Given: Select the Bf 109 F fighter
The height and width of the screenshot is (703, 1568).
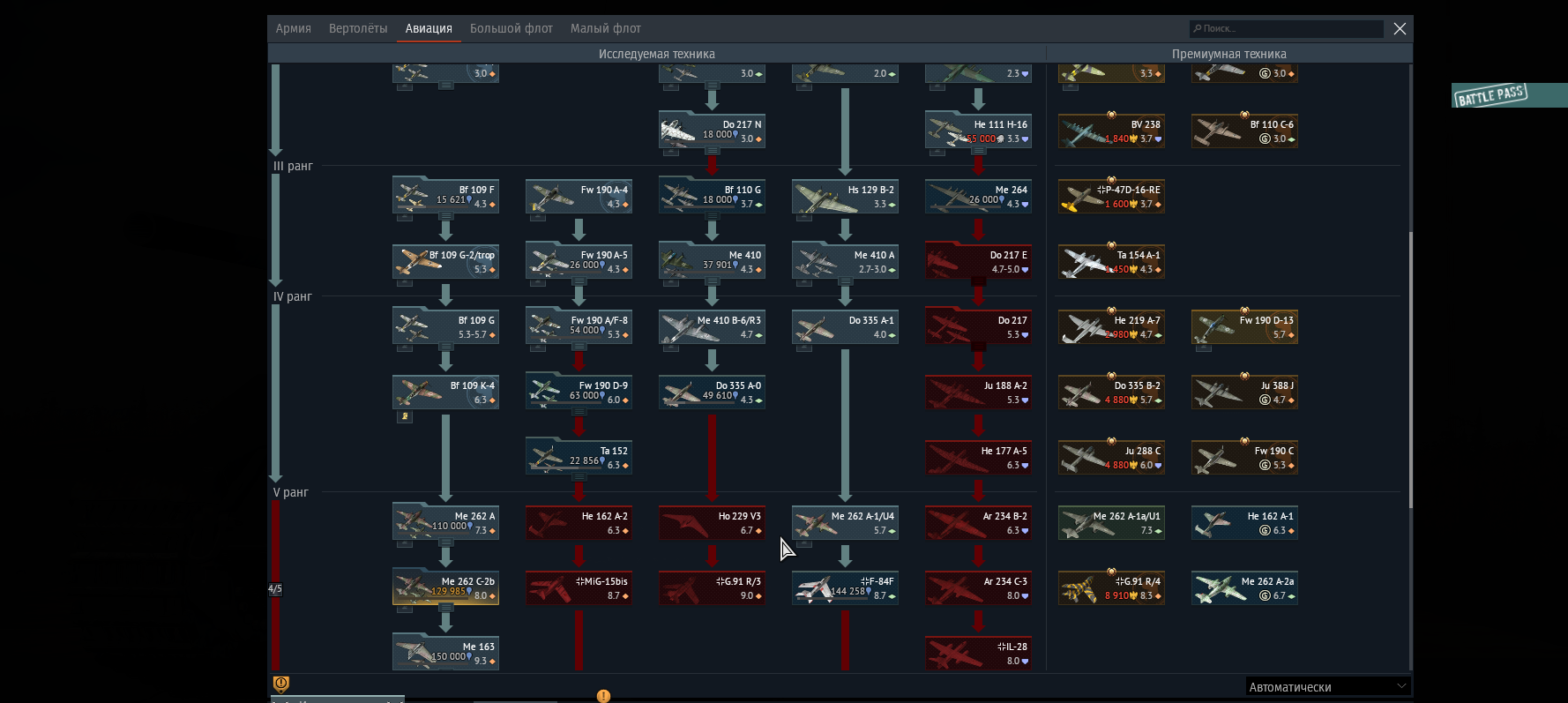Looking at the screenshot, I should 445,197.
